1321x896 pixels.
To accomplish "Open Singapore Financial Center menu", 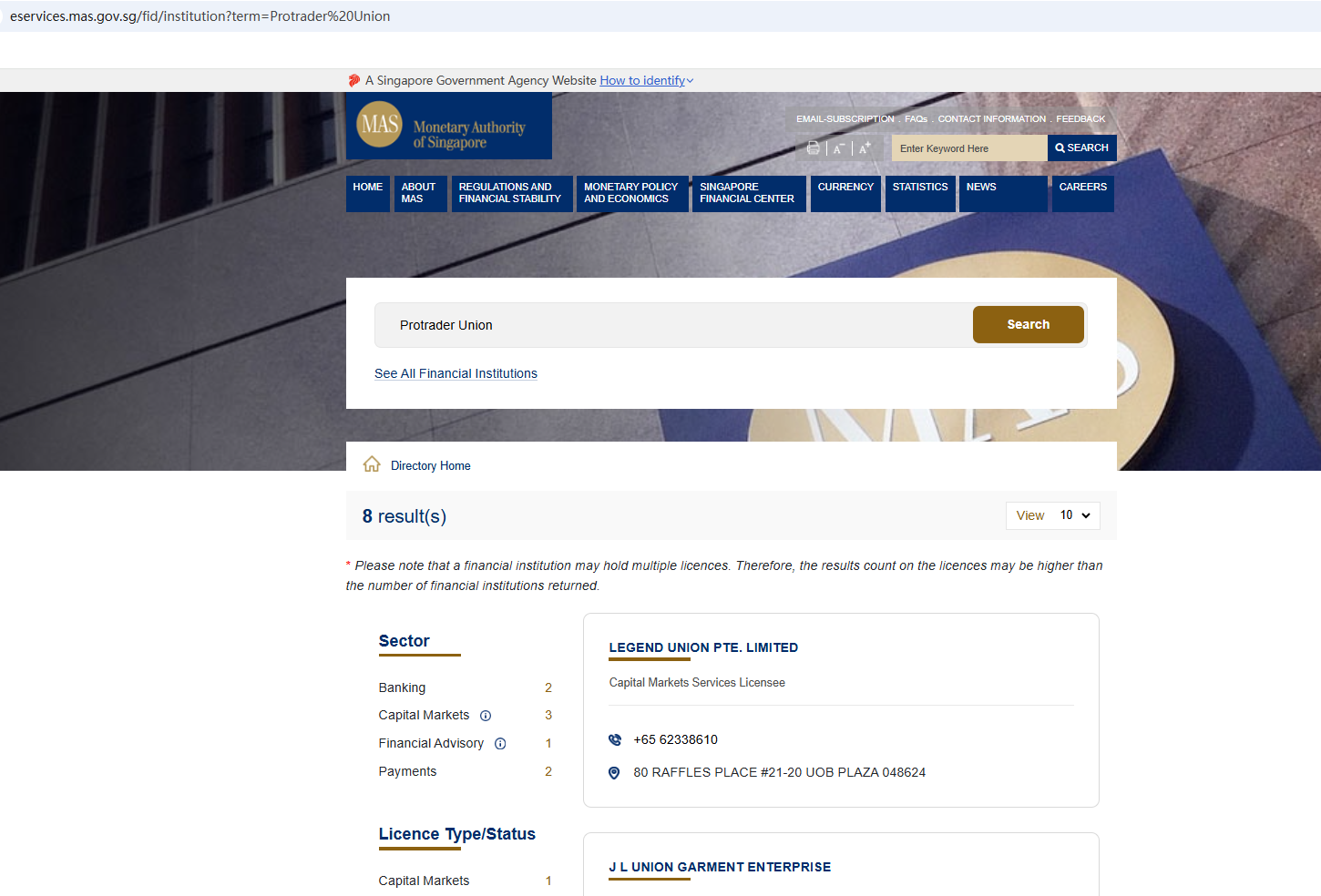I will tap(749, 193).
